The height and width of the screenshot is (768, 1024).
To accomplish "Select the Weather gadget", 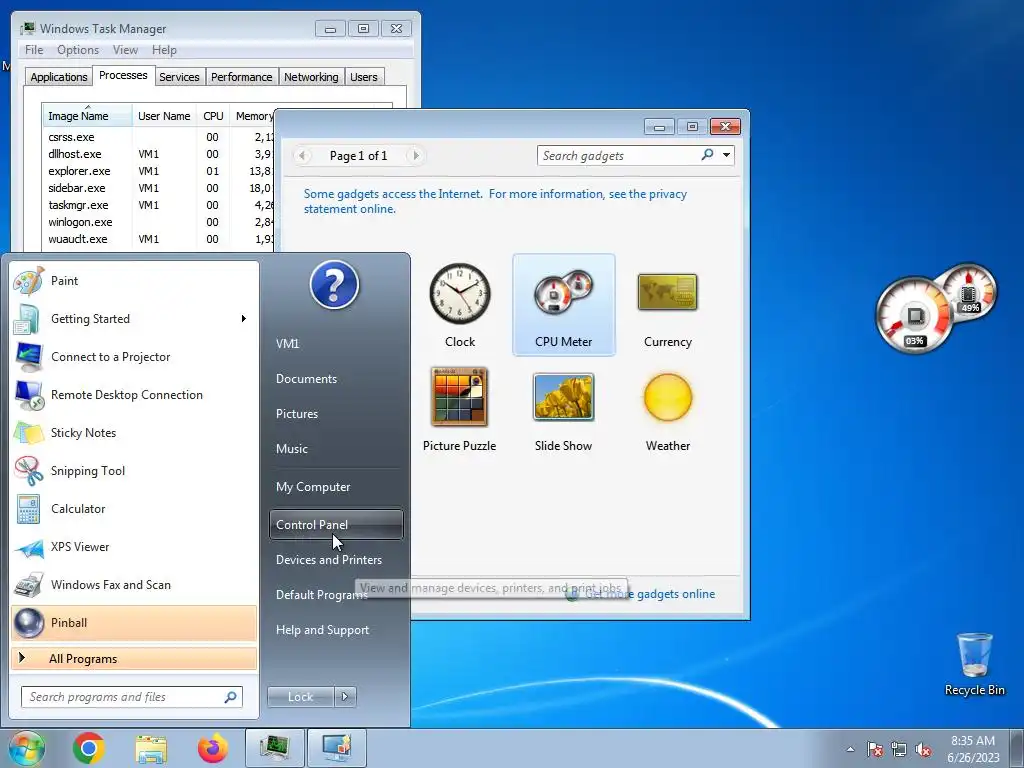I will 667,409.
